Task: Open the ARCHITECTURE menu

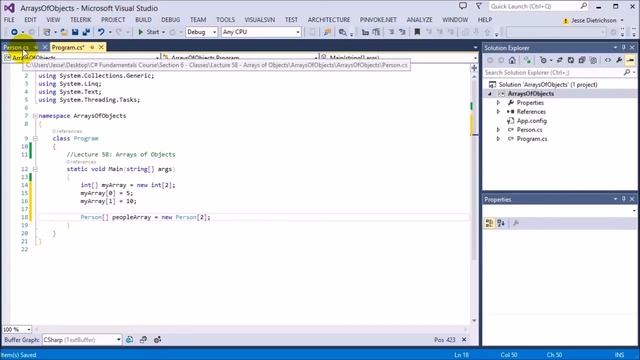Action: (329, 20)
